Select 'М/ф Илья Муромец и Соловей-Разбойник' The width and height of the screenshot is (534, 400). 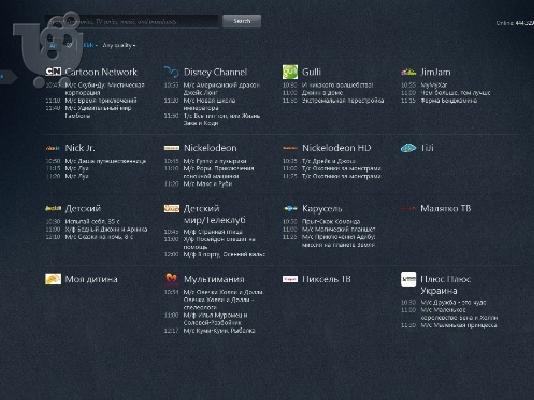(x=216, y=319)
